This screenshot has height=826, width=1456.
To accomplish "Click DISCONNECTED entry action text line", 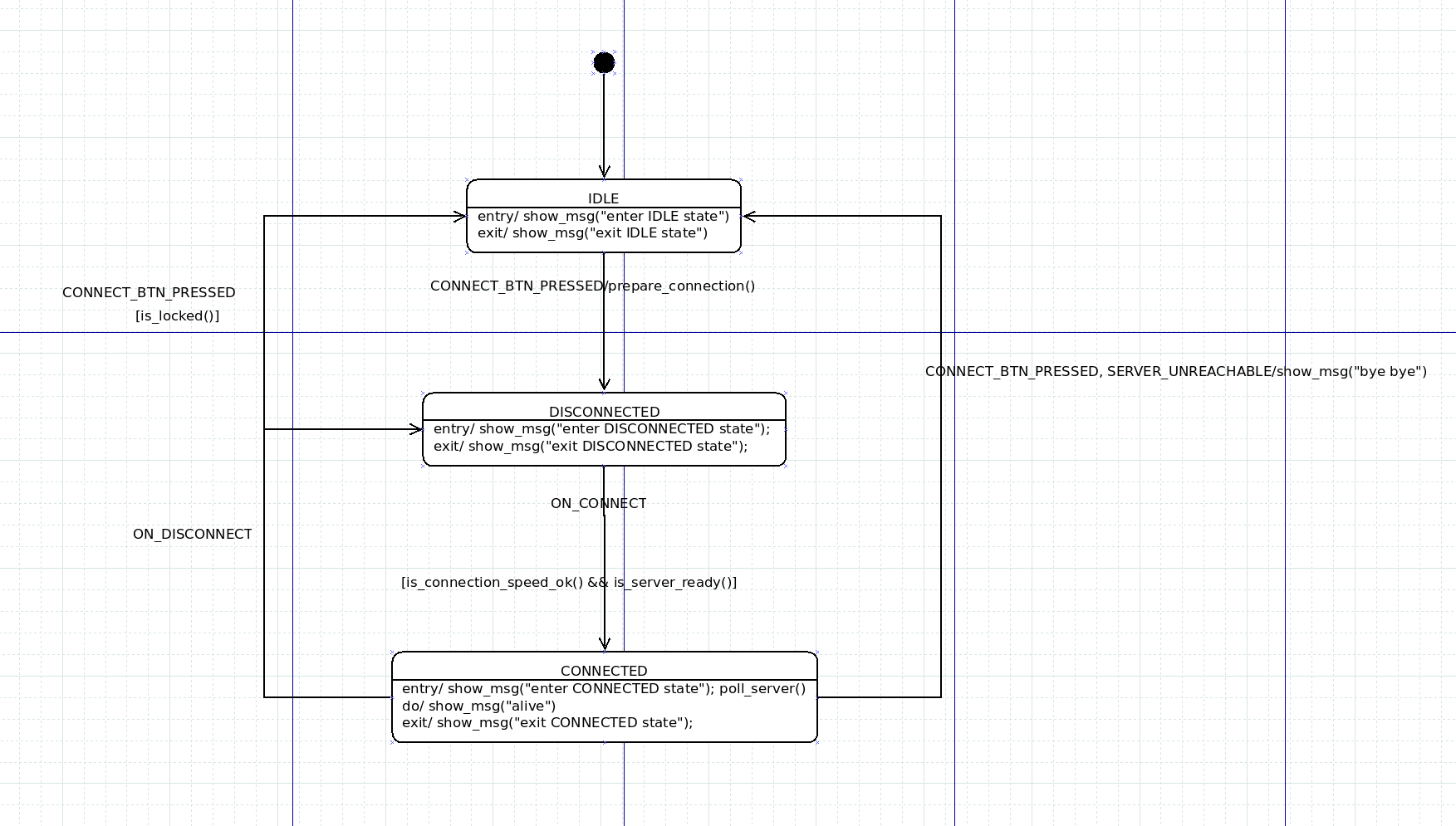I will pos(601,428).
